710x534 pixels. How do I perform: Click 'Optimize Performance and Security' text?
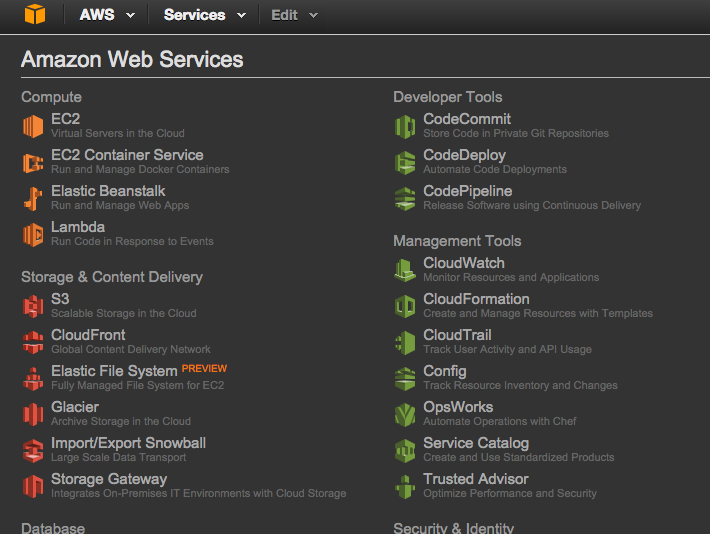pyautogui.click(x=510, y=493)
